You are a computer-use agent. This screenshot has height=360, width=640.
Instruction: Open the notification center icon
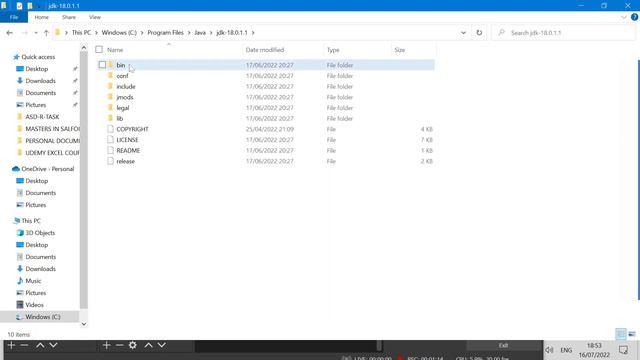(623, 350)
